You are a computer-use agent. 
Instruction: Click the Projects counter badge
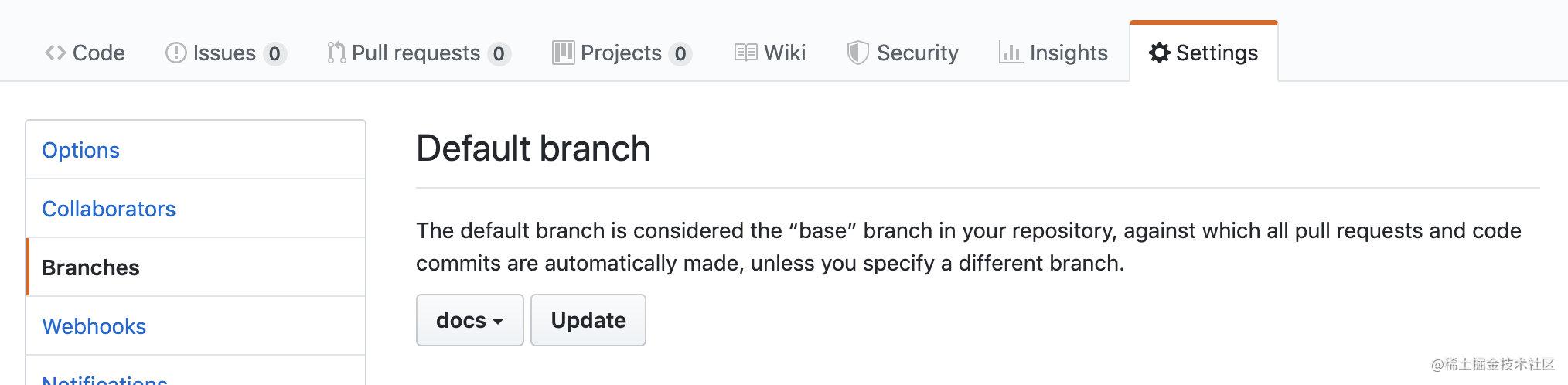(680, 53)
